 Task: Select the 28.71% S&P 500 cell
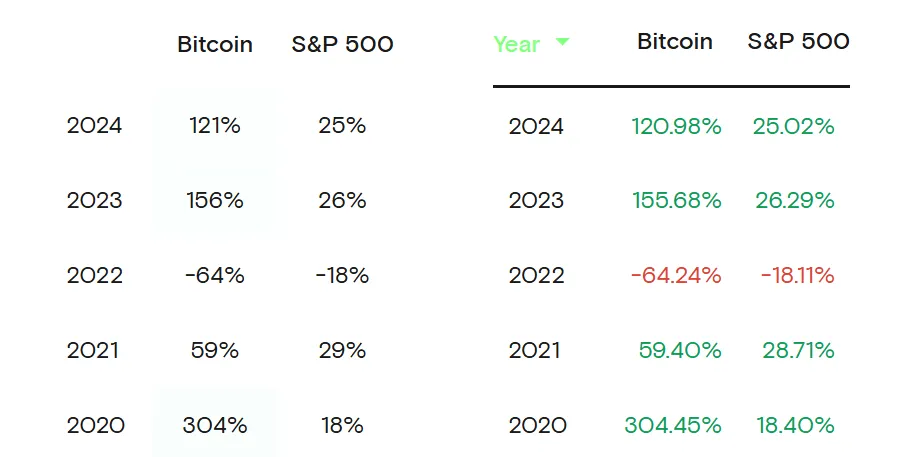(x=795, y=350)
